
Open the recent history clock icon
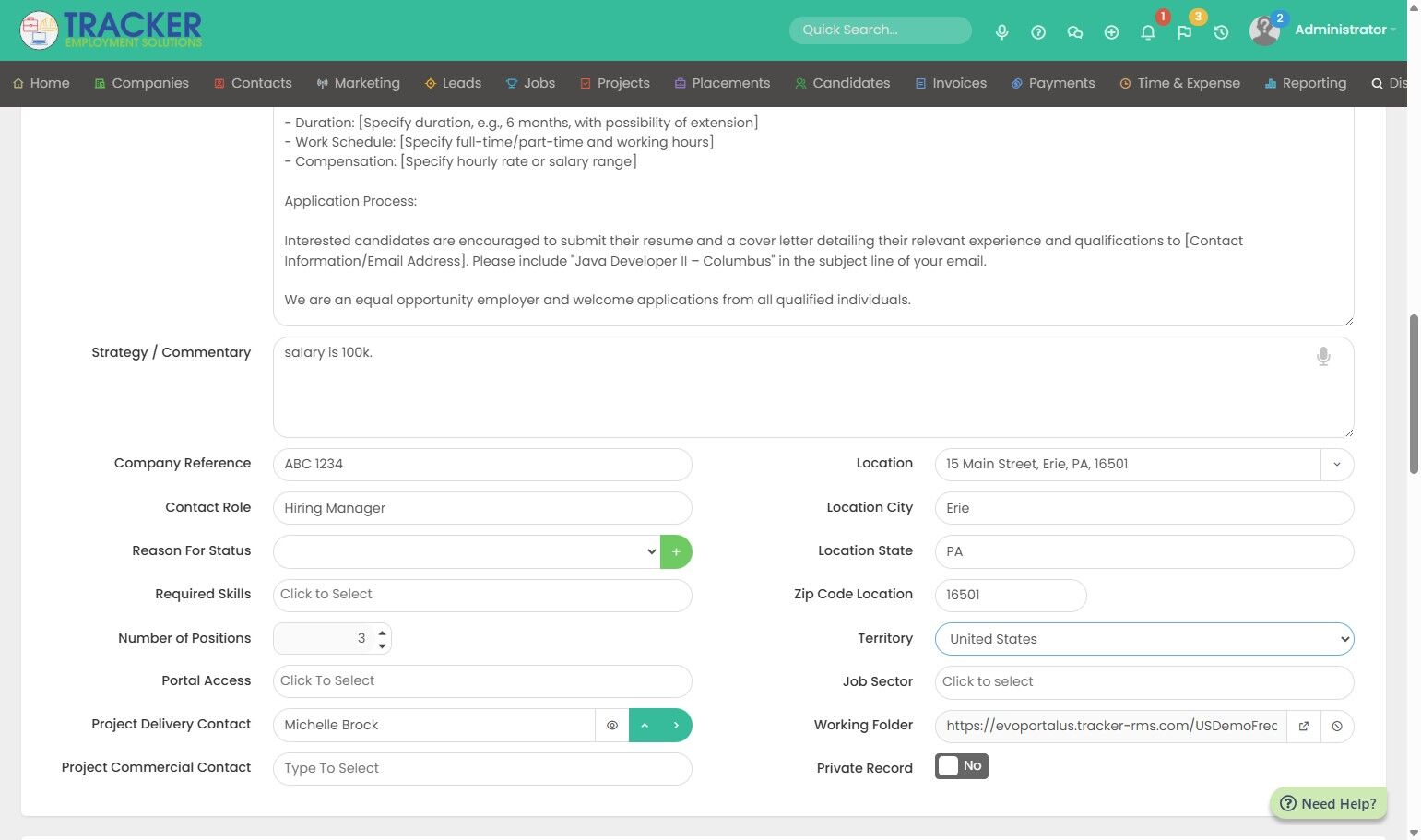[1221, 31]
